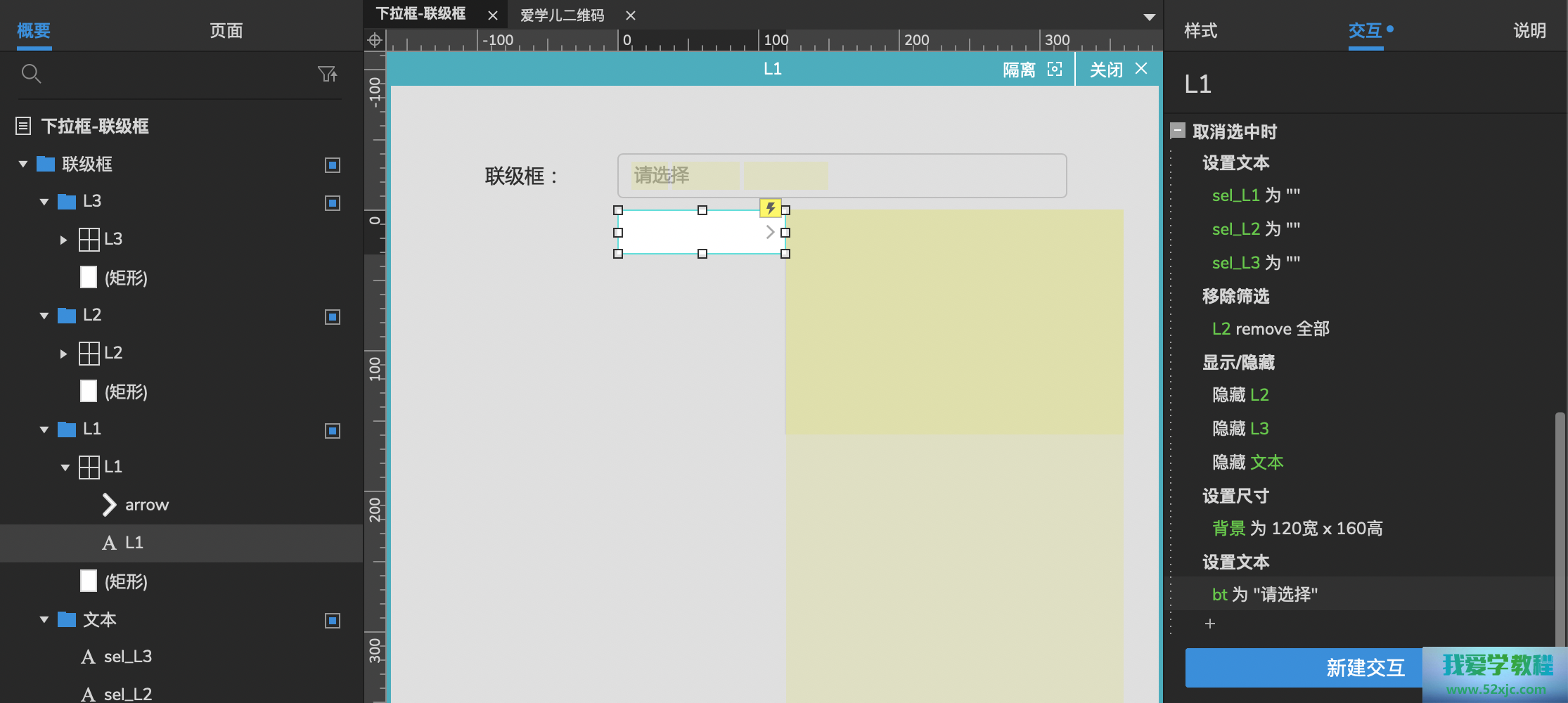Viewport: 1568px width, 703px height.
Task: Toggle visibility marker for 联级框 group
Action: pos(333,165)
